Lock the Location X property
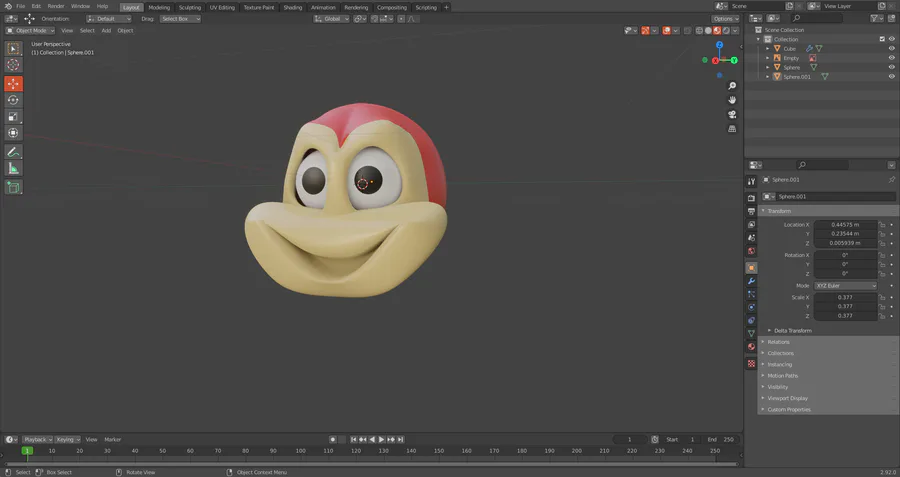 click(x=882, y=225)
